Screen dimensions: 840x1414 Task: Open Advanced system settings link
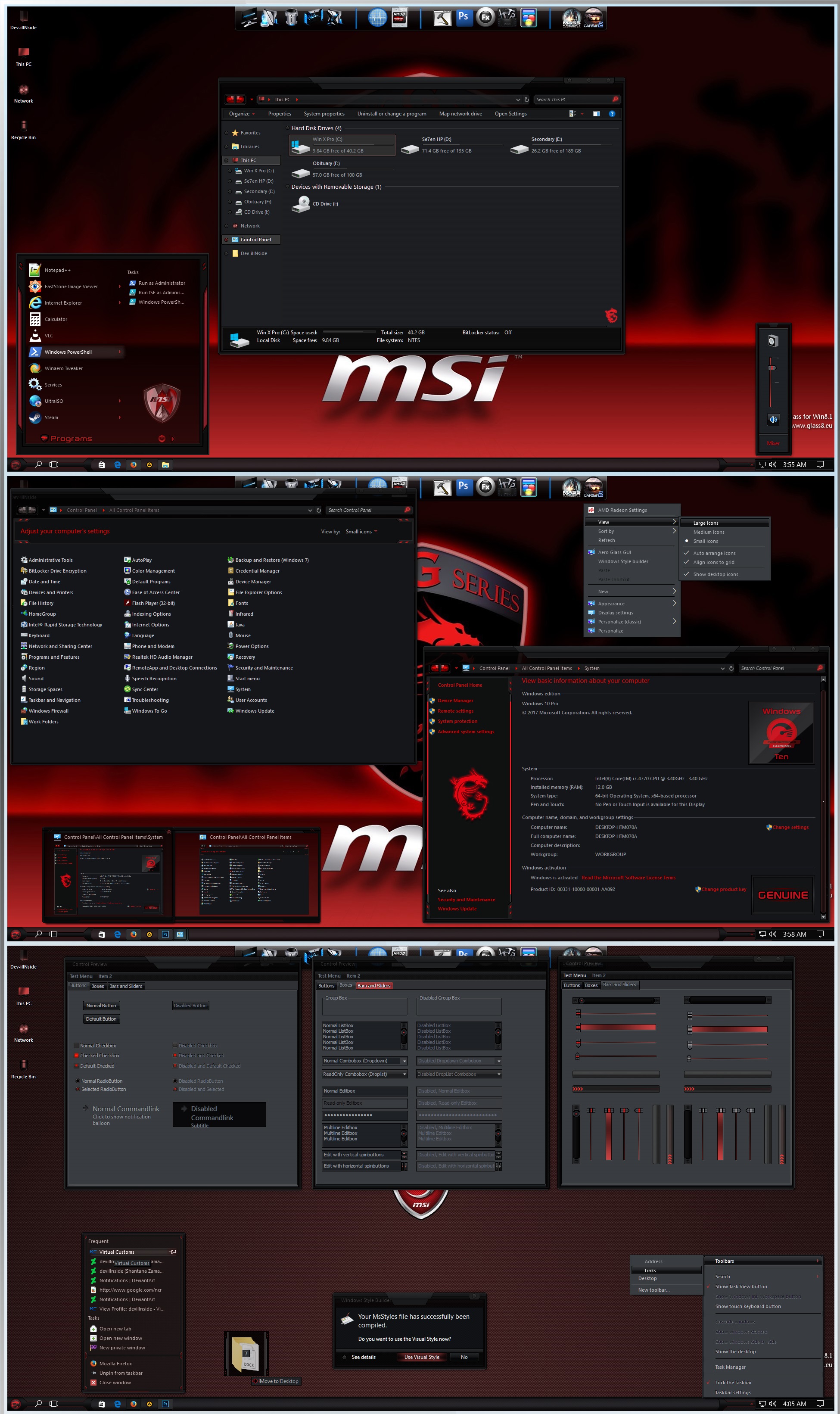pos(465,731)
